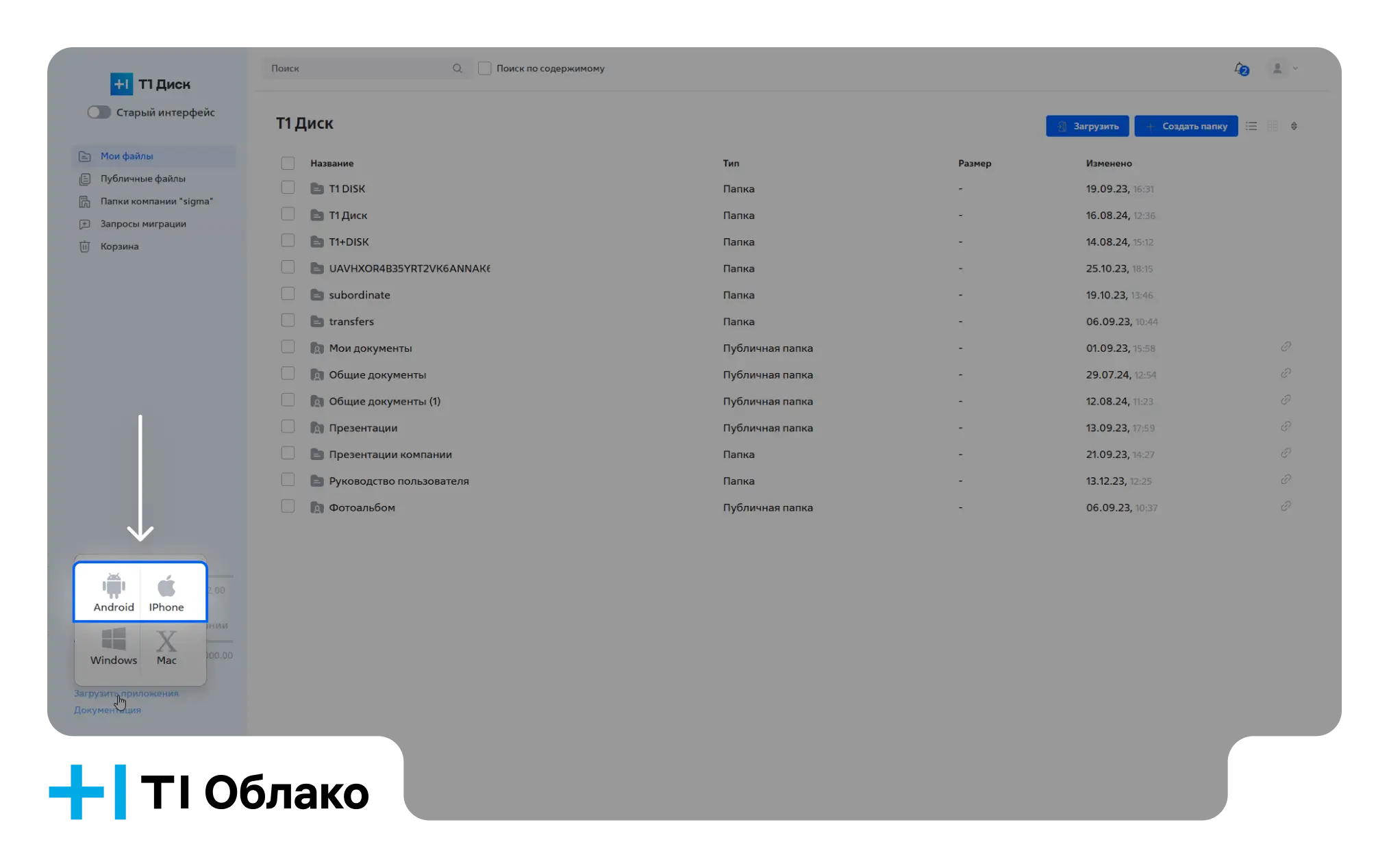This screenshot has width=1389, height=868.
Task: Switch to grid view
Action: tap(1273, 126)
